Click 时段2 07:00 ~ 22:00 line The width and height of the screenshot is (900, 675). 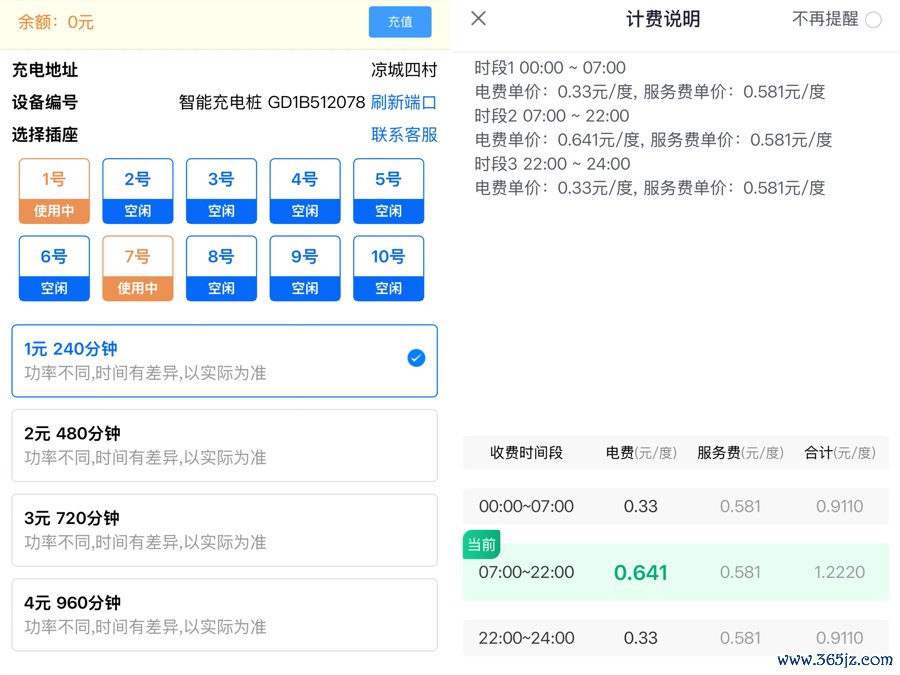(x=552, y=116)
